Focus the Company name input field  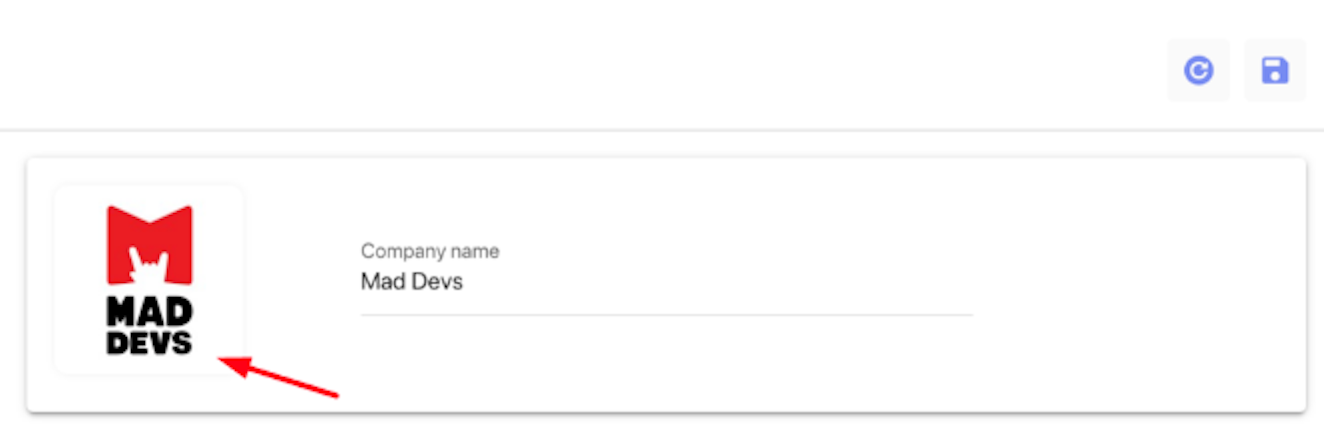666,282
